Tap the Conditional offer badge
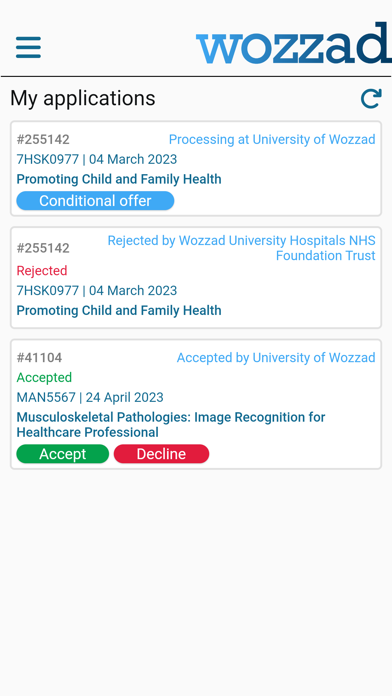The width and height of the screenshot is (392, 696). pyautogui.click(x=95, y=201)
